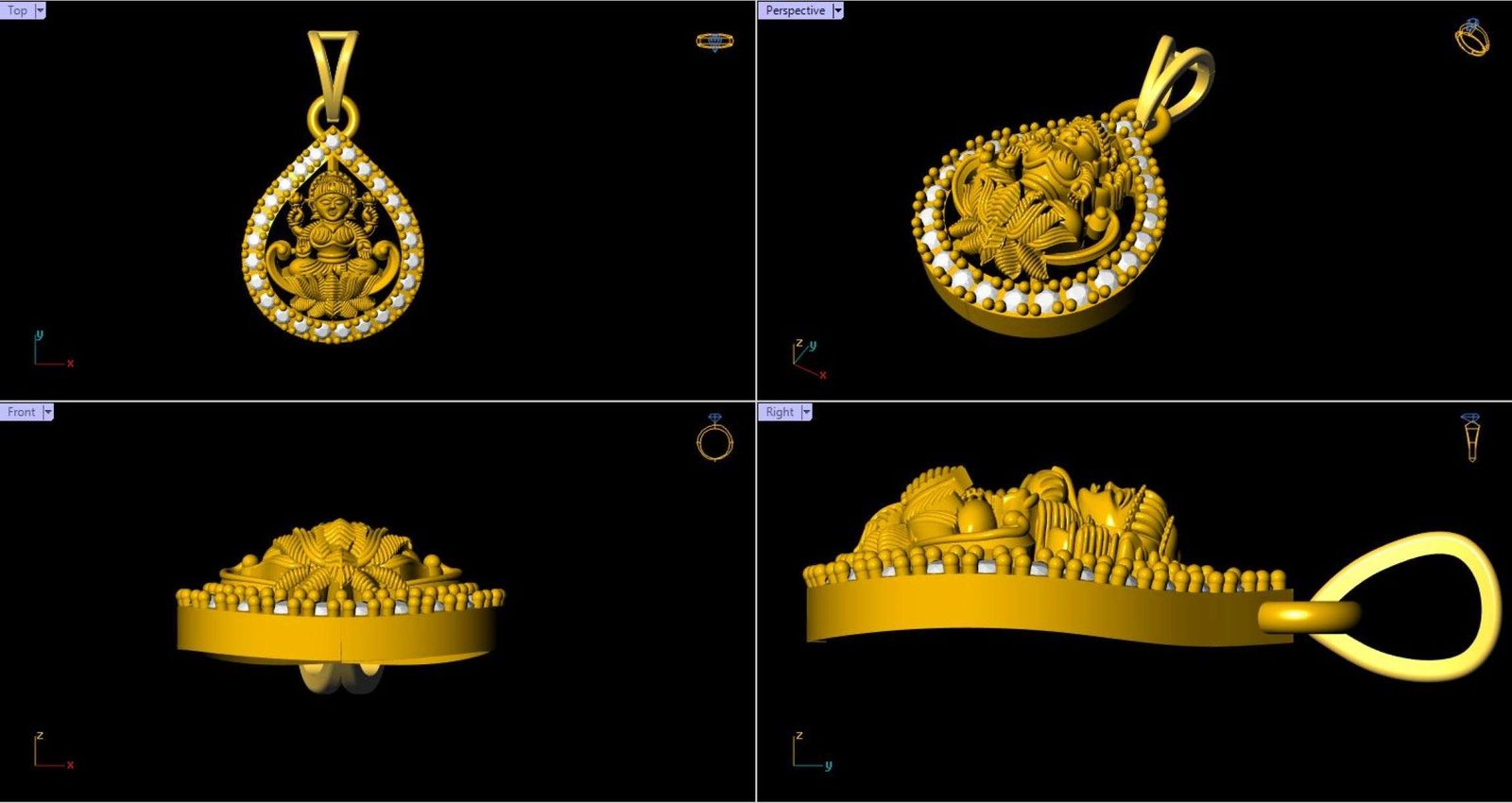The image size is (1512, 803).
Task: Select the Right viewport title label
Action: tap(780, 412)
